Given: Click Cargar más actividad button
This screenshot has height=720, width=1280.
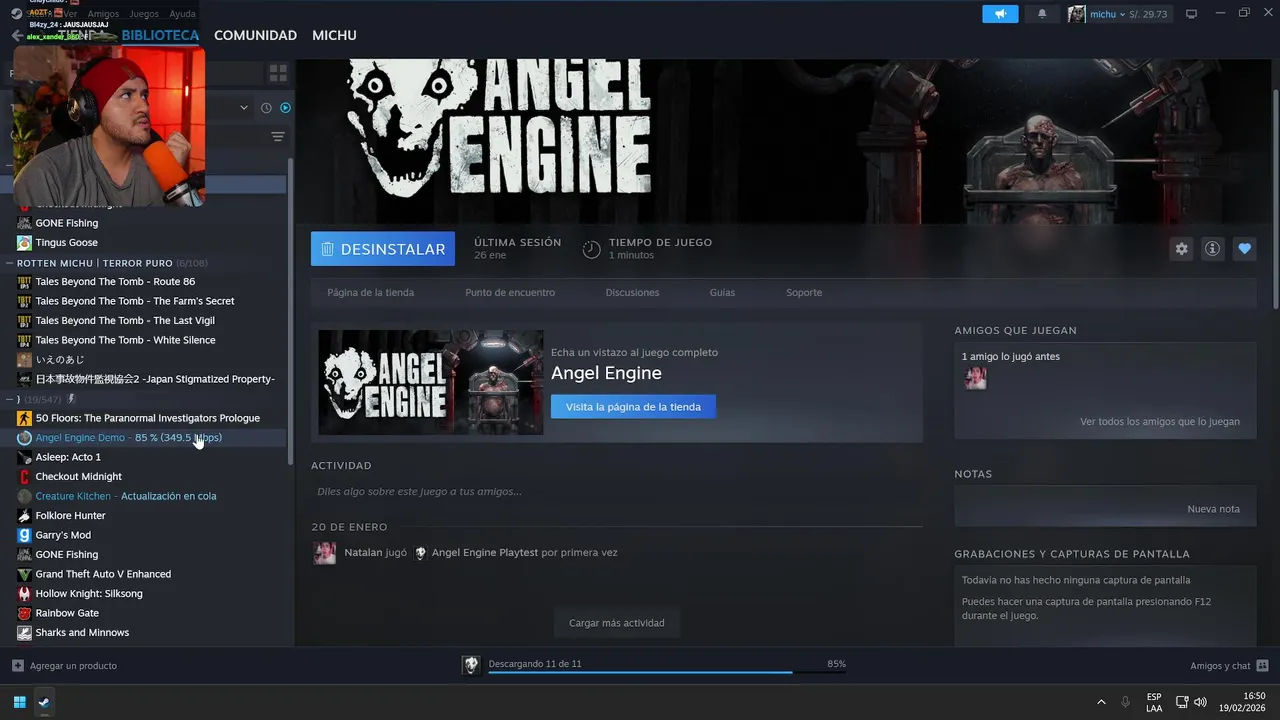Looking at the screenshot, I should [x=617, y=623].
